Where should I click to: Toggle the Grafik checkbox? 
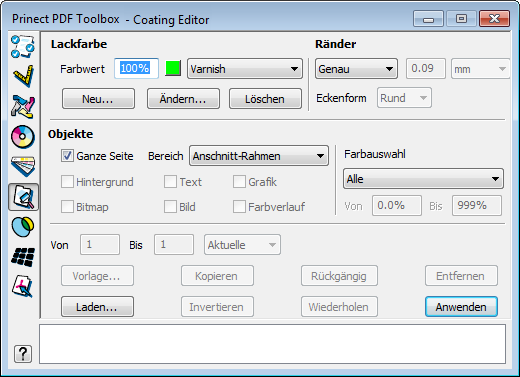[239, 182]
